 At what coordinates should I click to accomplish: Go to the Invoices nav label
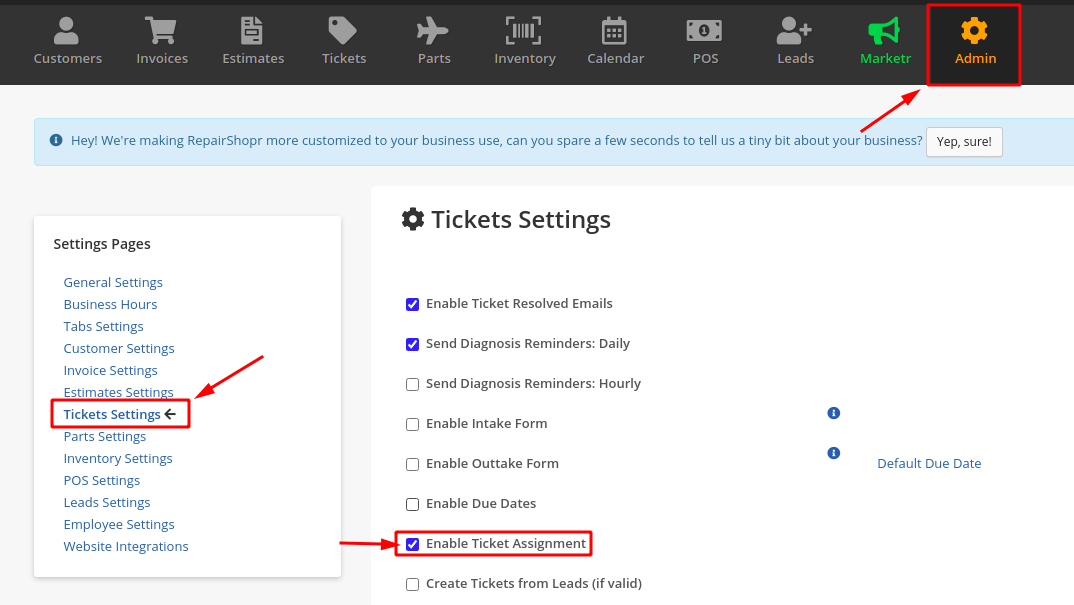[162, 58]
